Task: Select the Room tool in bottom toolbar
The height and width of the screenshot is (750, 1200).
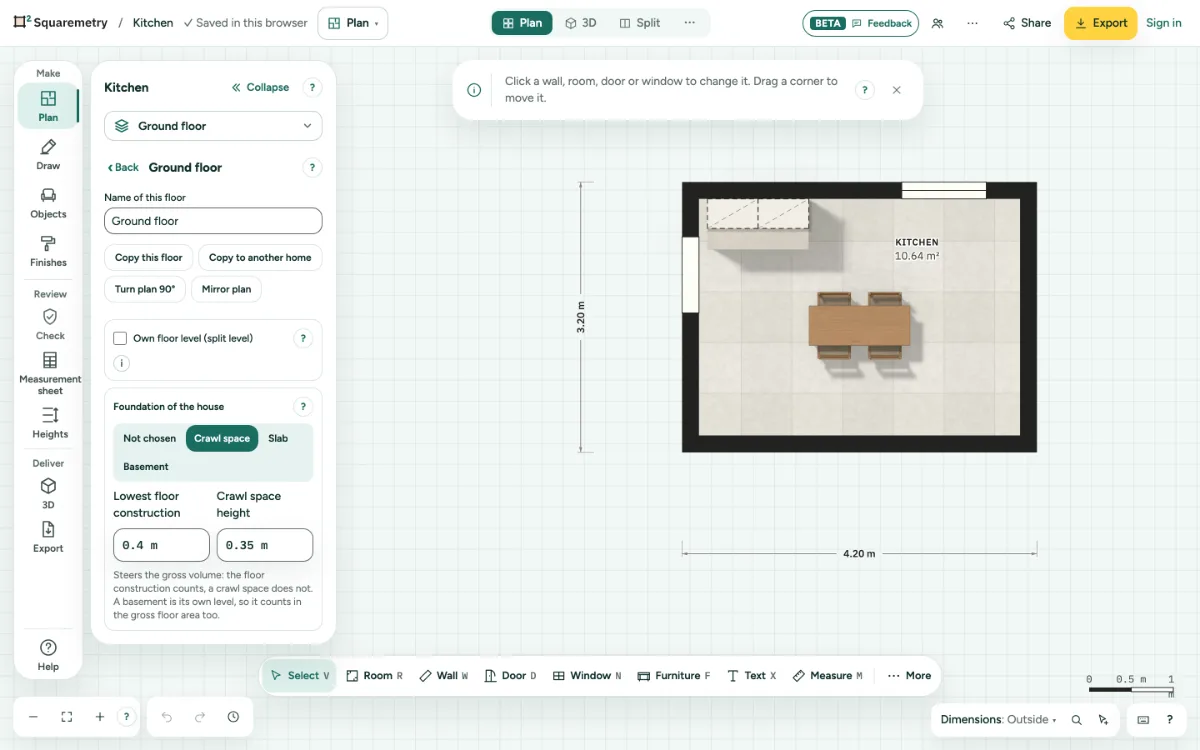Action: (374, 675)
